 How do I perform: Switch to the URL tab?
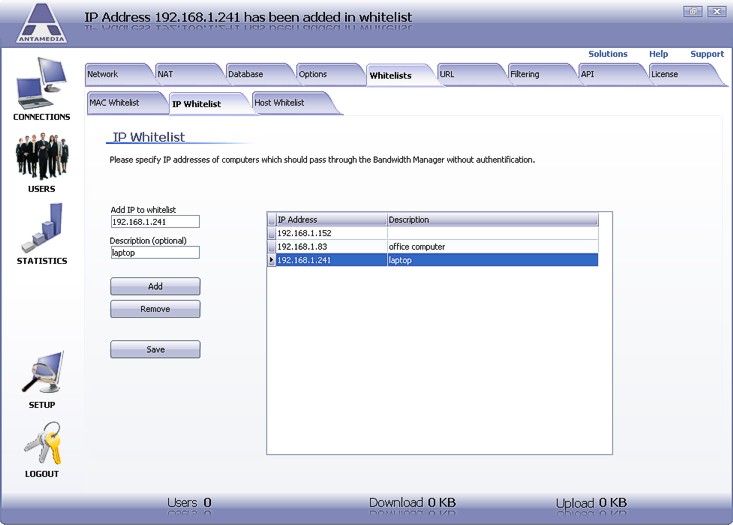point(472,74)
